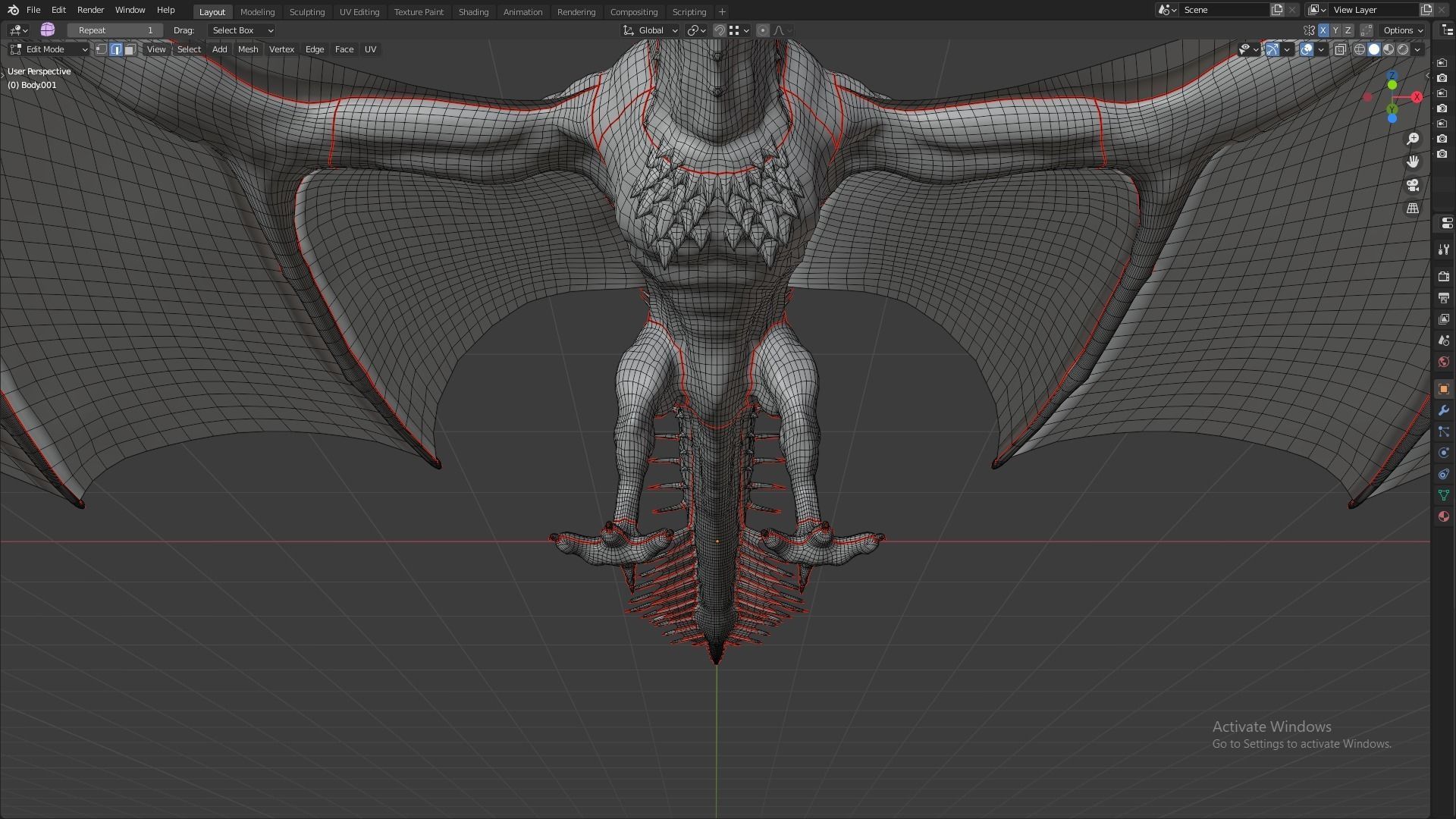
Task: Toggle viewport overlays display
Action: pyautogui.click(x=1307, y=49)
